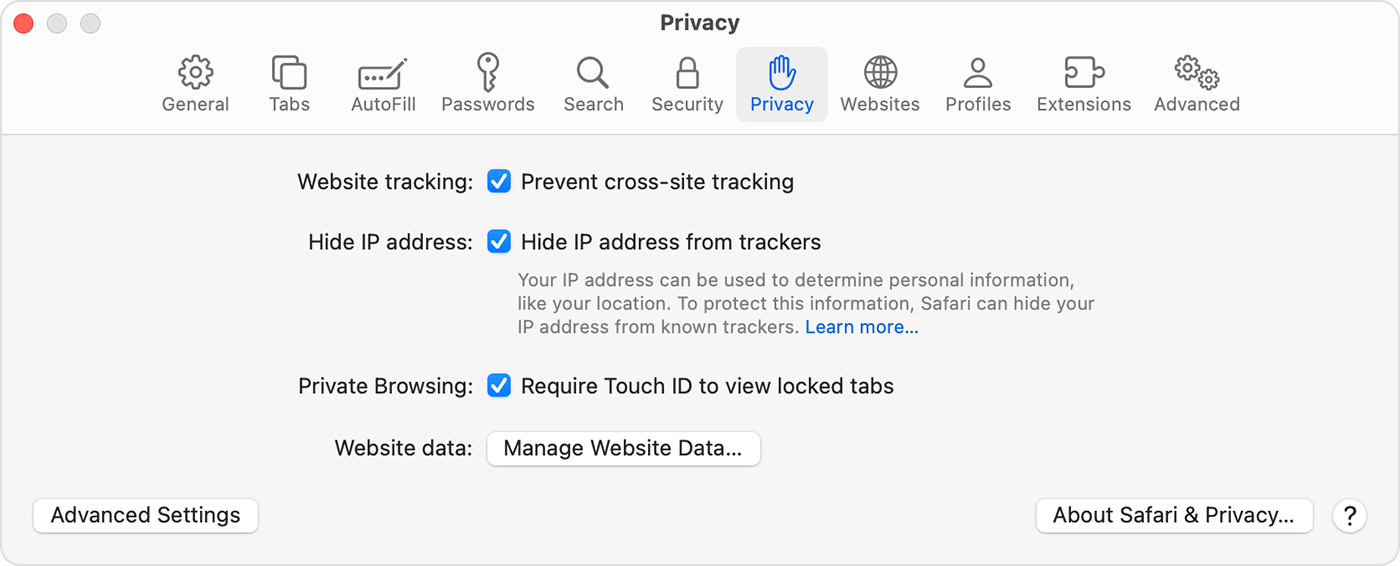The width and height of the screenshot is (1400, 566).
Task: Disable Require Touch ID for locked tabs
Action: 499,386
